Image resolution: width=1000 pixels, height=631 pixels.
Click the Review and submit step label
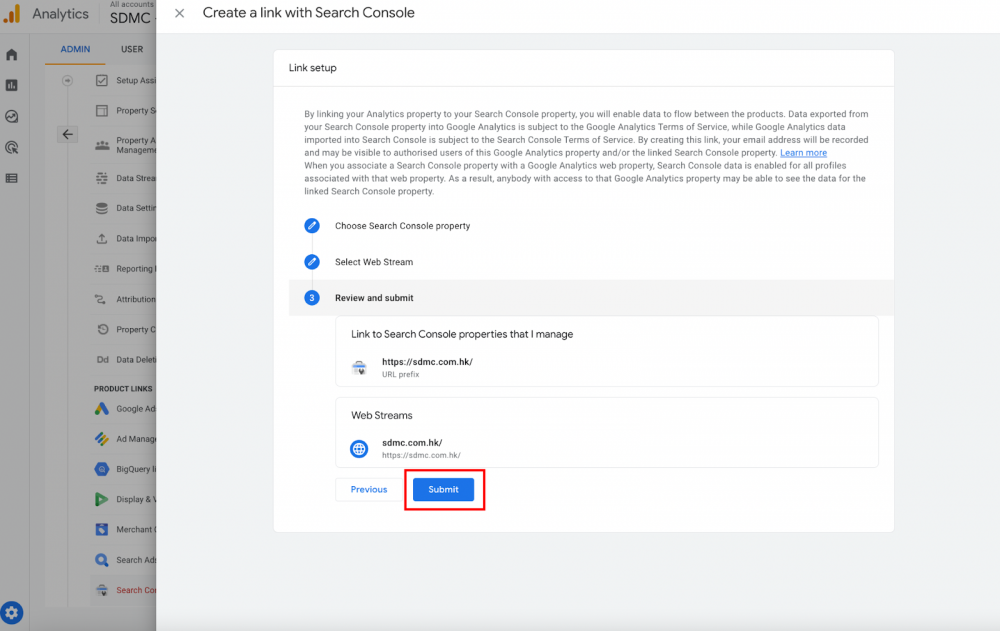pos(374,298)
